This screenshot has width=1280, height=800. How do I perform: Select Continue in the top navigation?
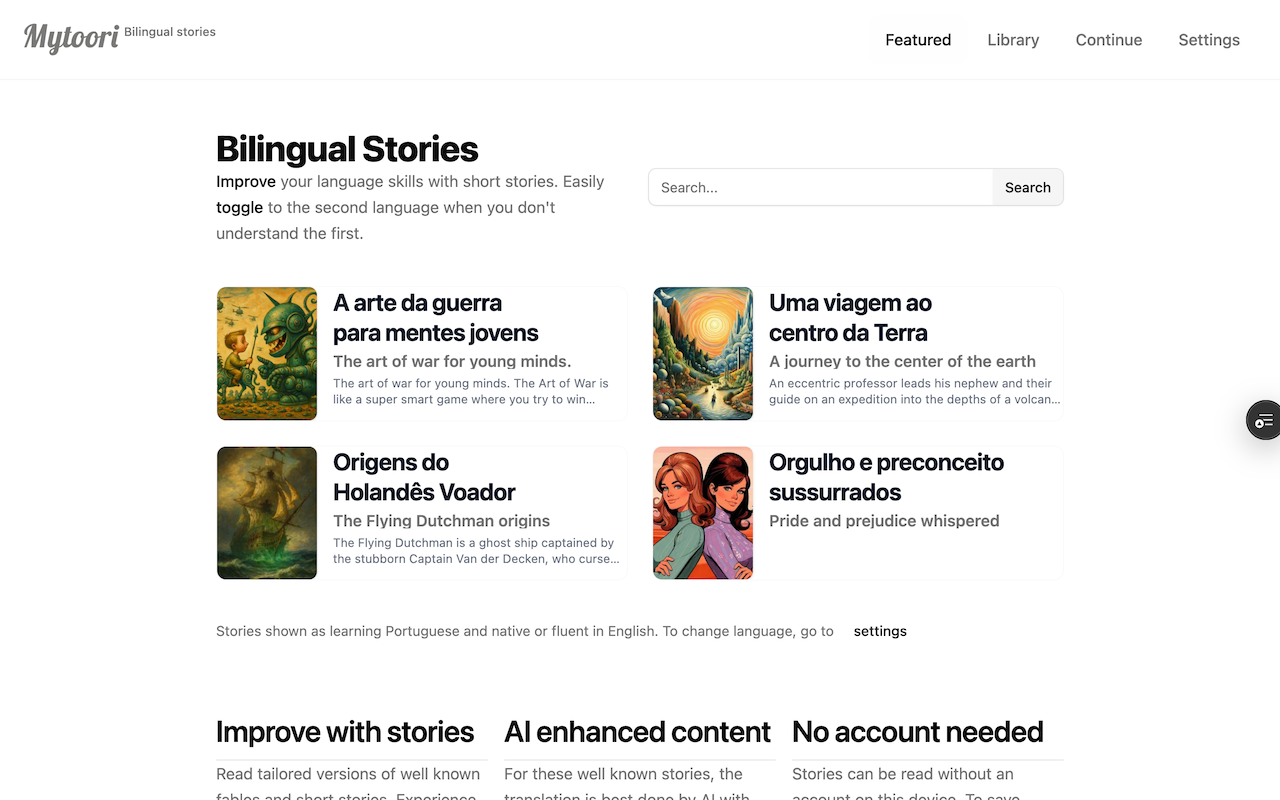pos(1109,40)
